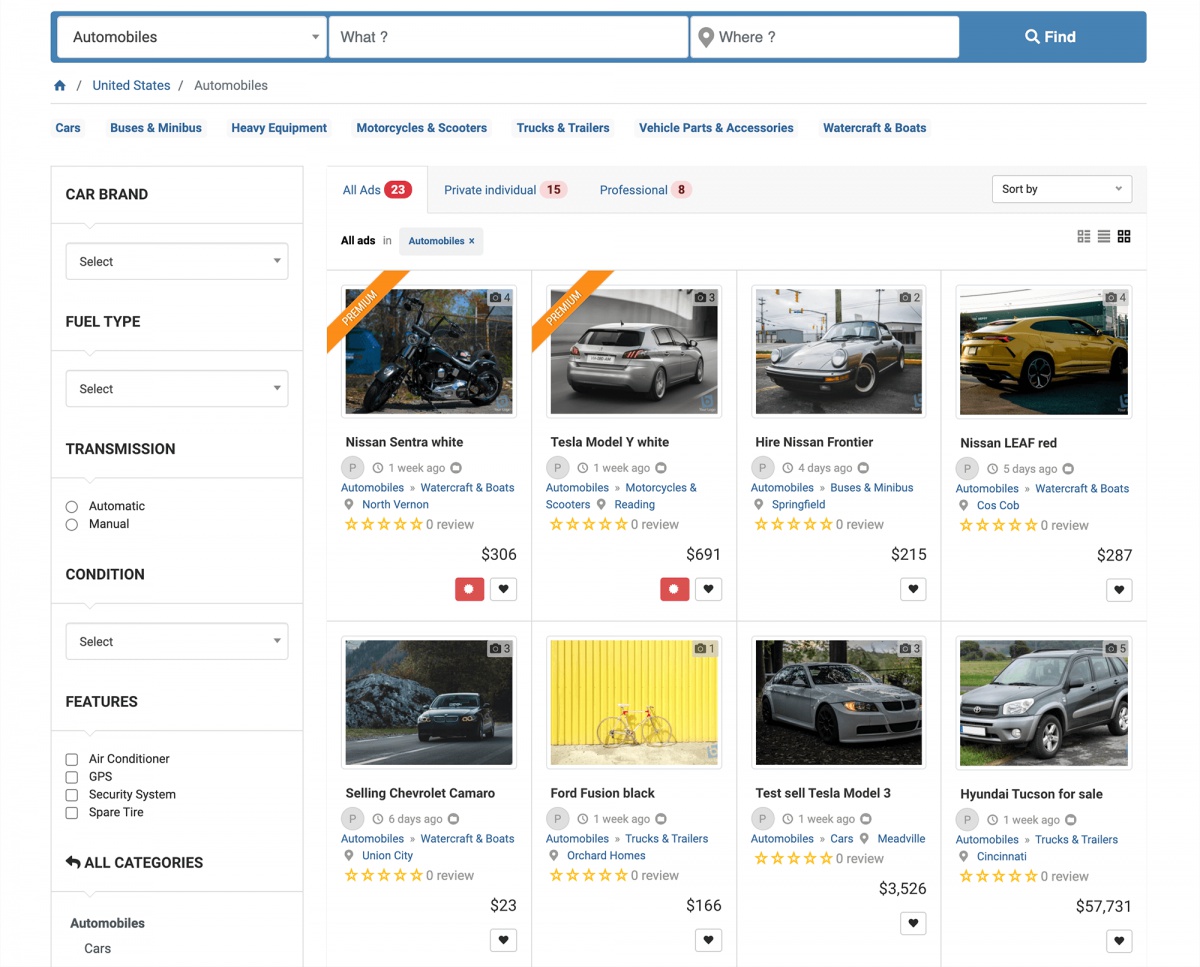Open the Nissan LEAF red car thumbnail

1043,351
